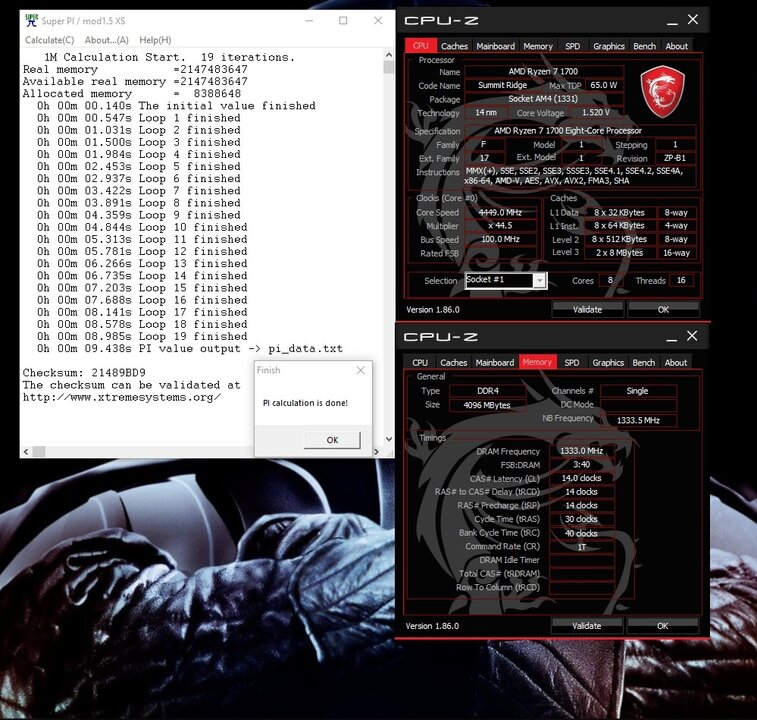
Task: Click Validate in the upper CPU-Z window
Action: (x=587, y=310)
